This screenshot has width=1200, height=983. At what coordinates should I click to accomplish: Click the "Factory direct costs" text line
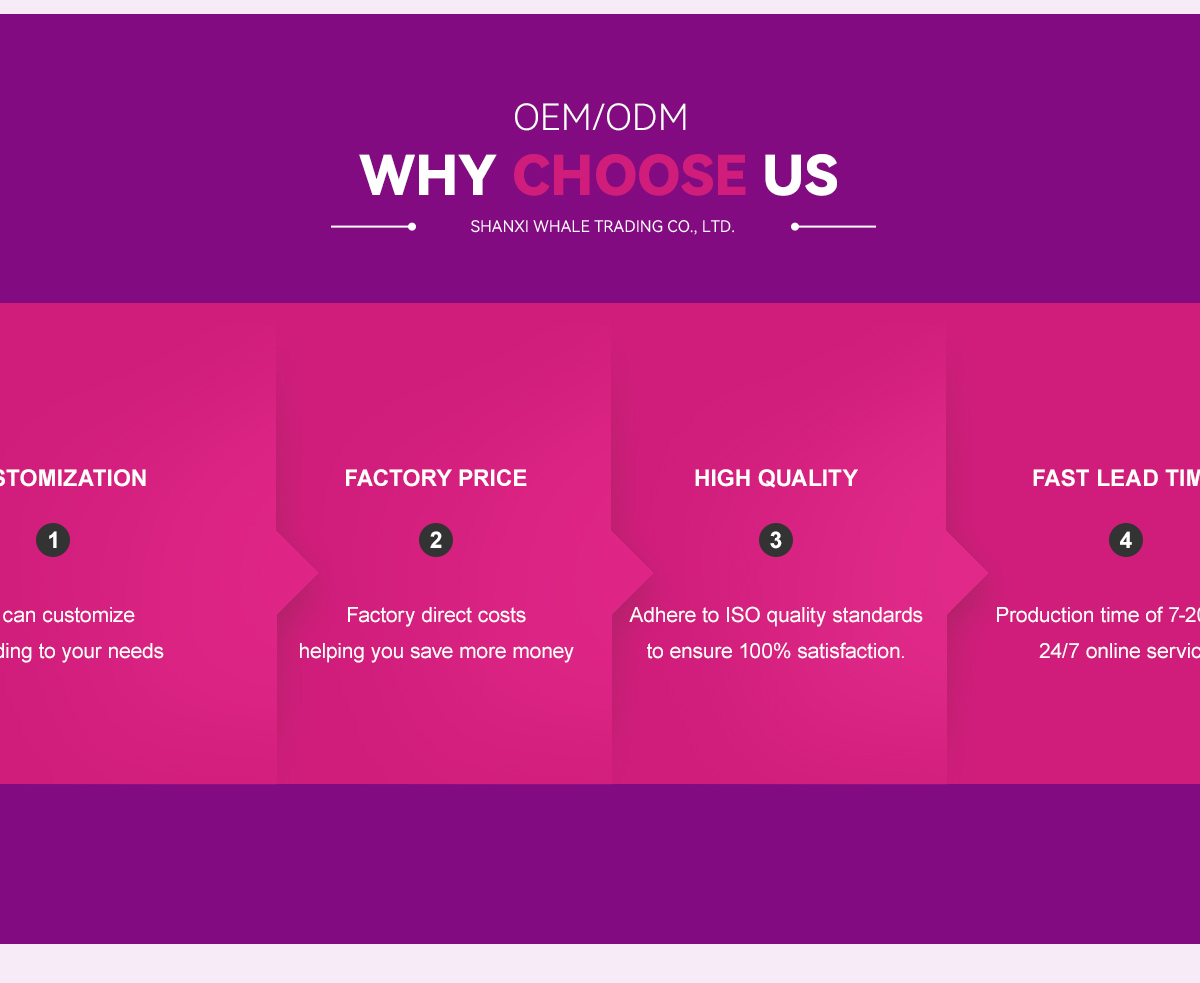[436, 615]
